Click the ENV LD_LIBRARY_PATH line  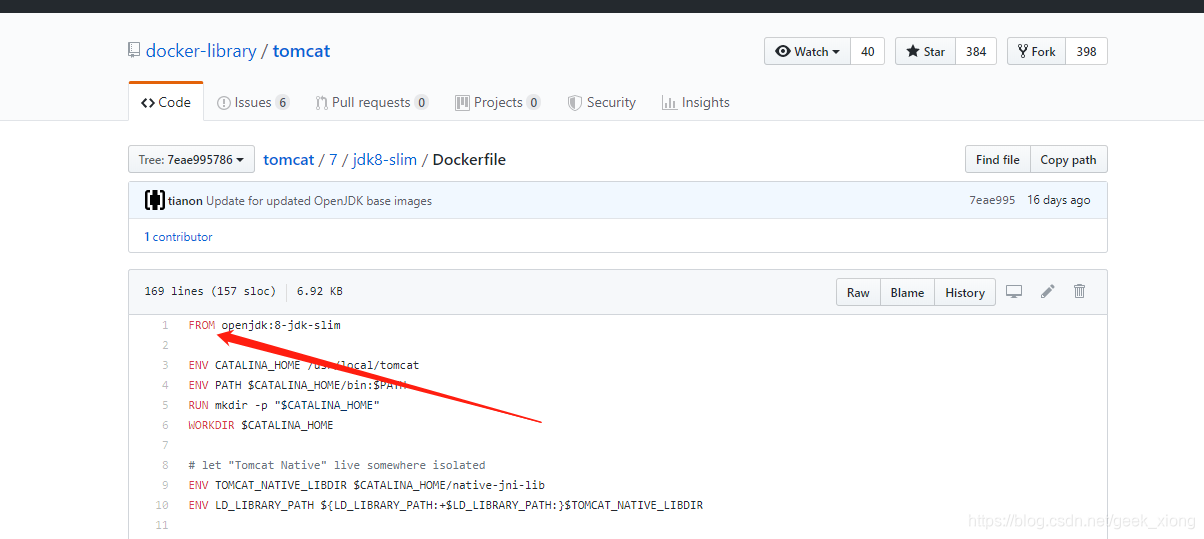pyautogui.click(x=445, y=505)
